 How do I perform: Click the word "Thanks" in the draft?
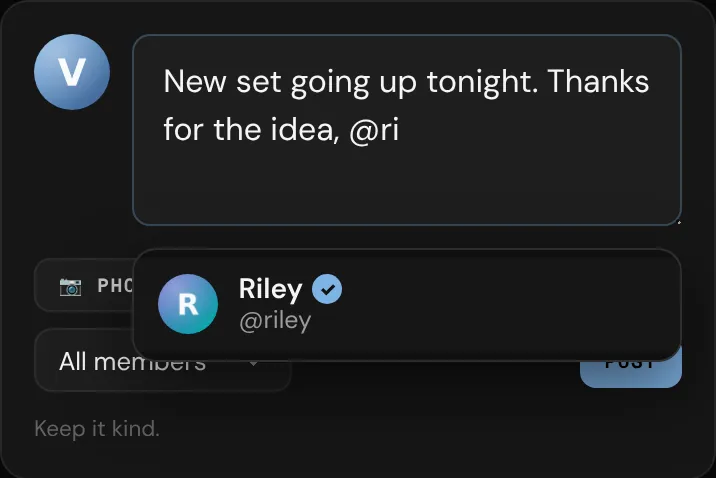(x=598, y=81)
